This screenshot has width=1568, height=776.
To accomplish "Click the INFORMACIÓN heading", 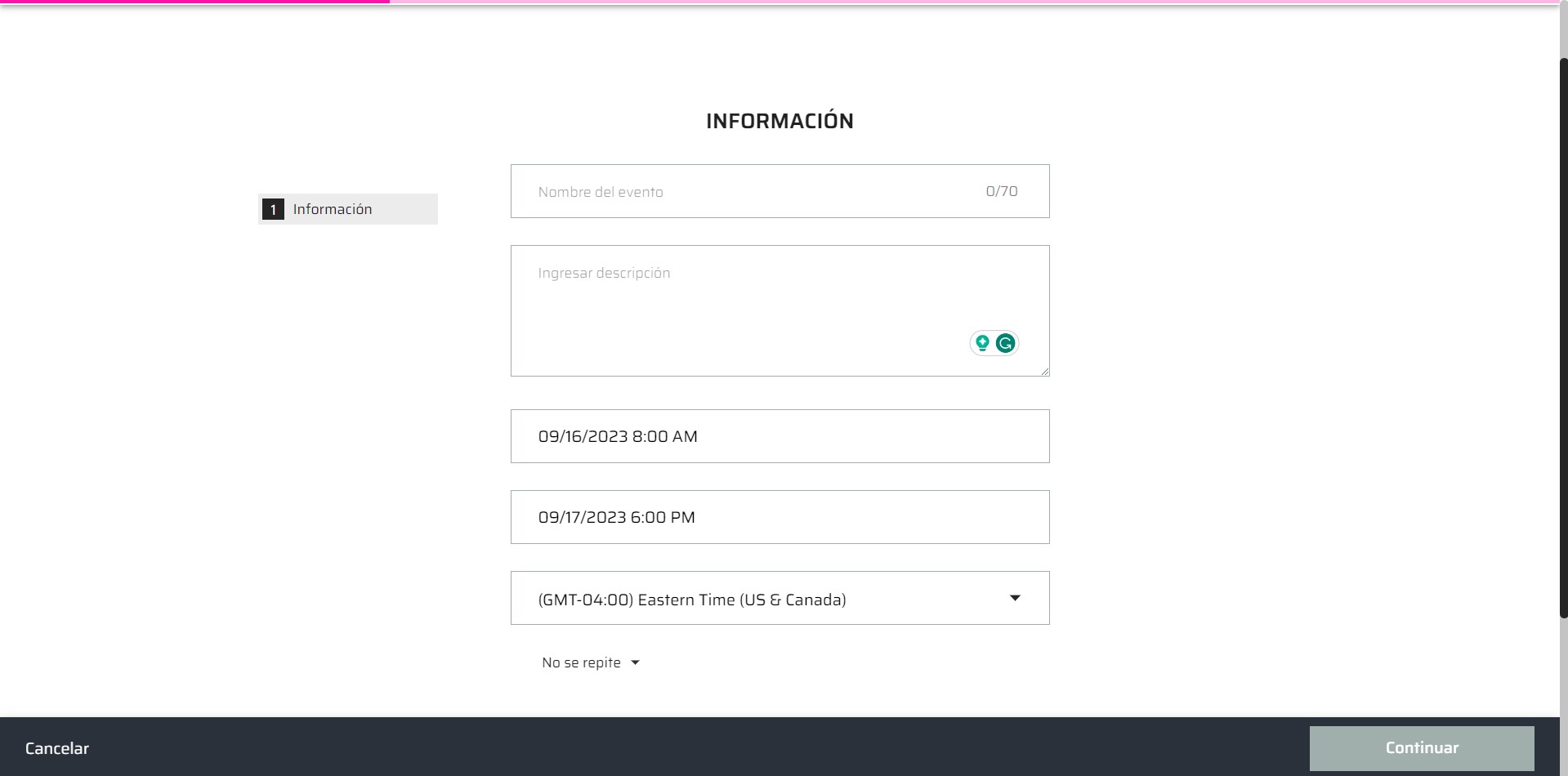I will 780,121.
